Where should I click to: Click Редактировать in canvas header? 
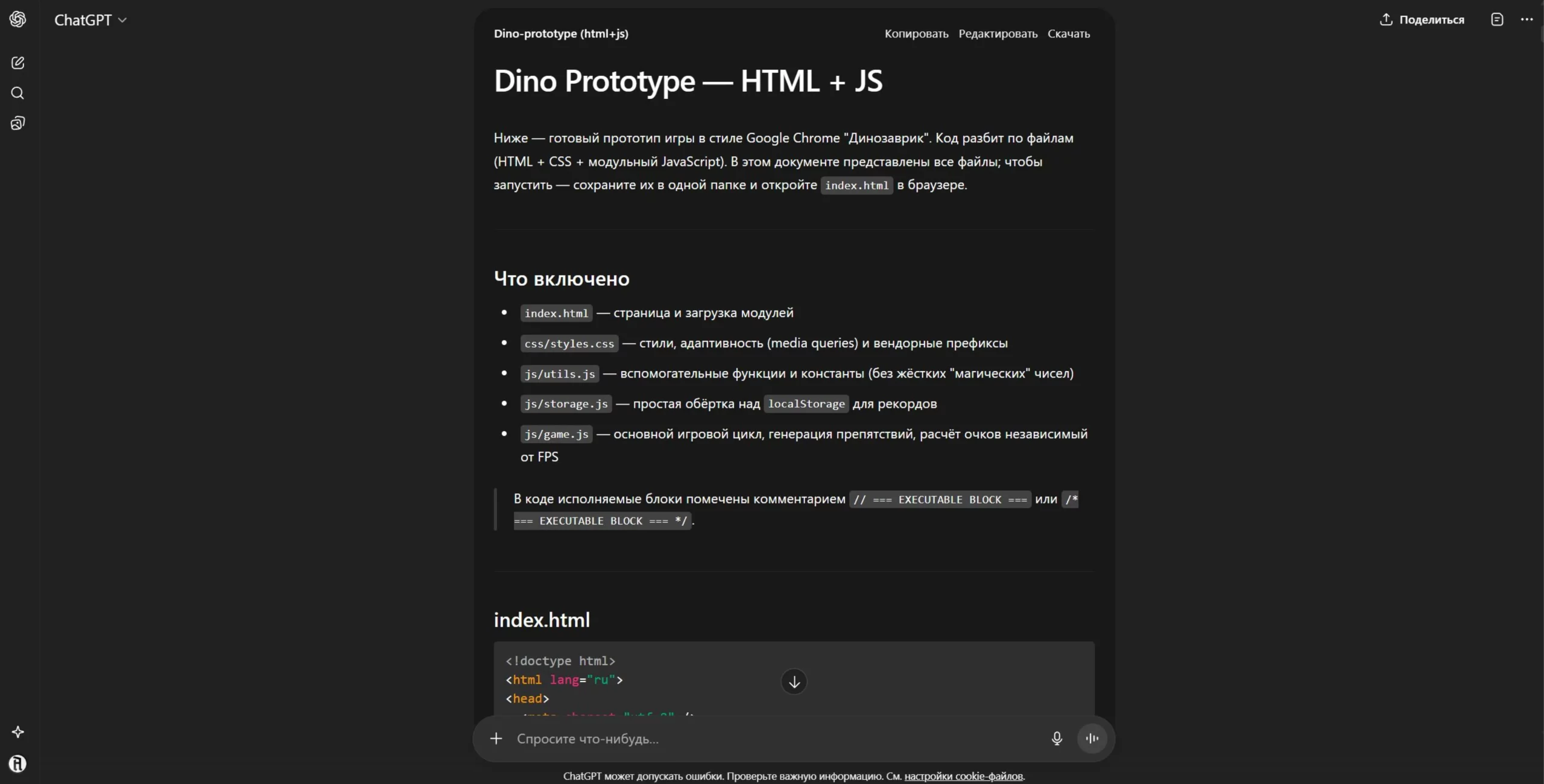(998, 34)
